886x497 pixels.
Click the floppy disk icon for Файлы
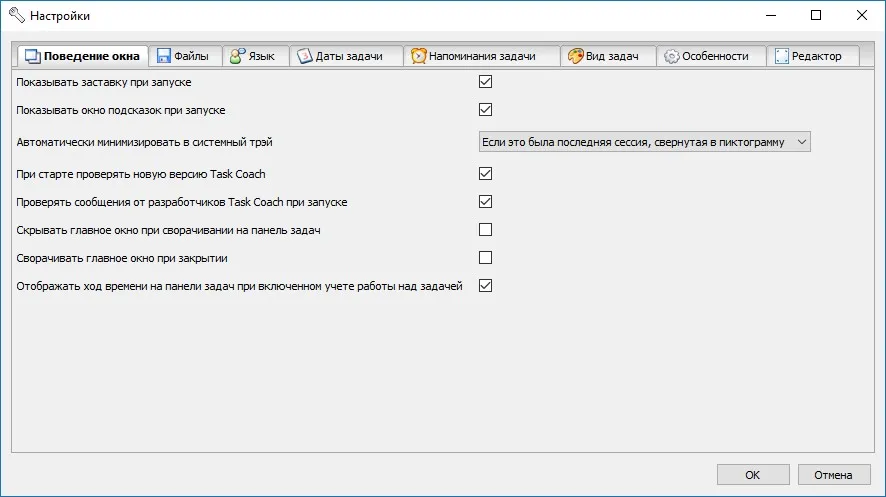pyautogui.click(x=164, y=56)
